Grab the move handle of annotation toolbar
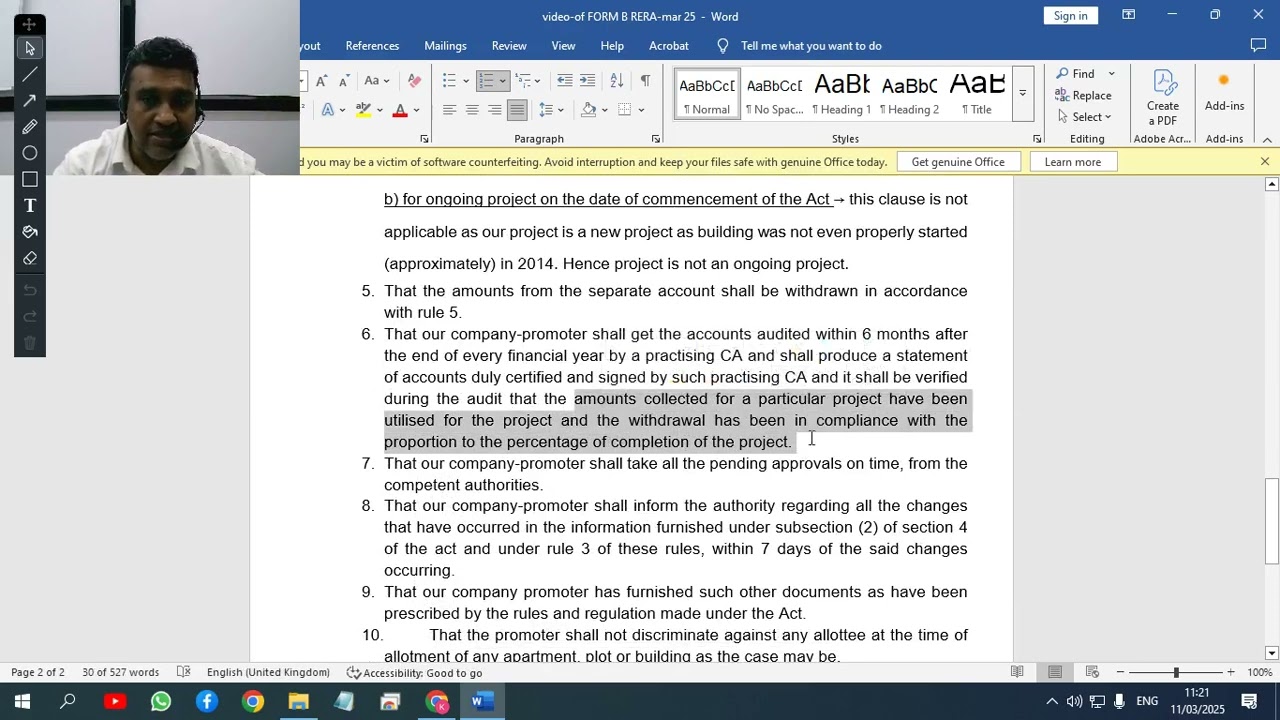This screenshot has height=720, width=1280. (x=29, y=23)
